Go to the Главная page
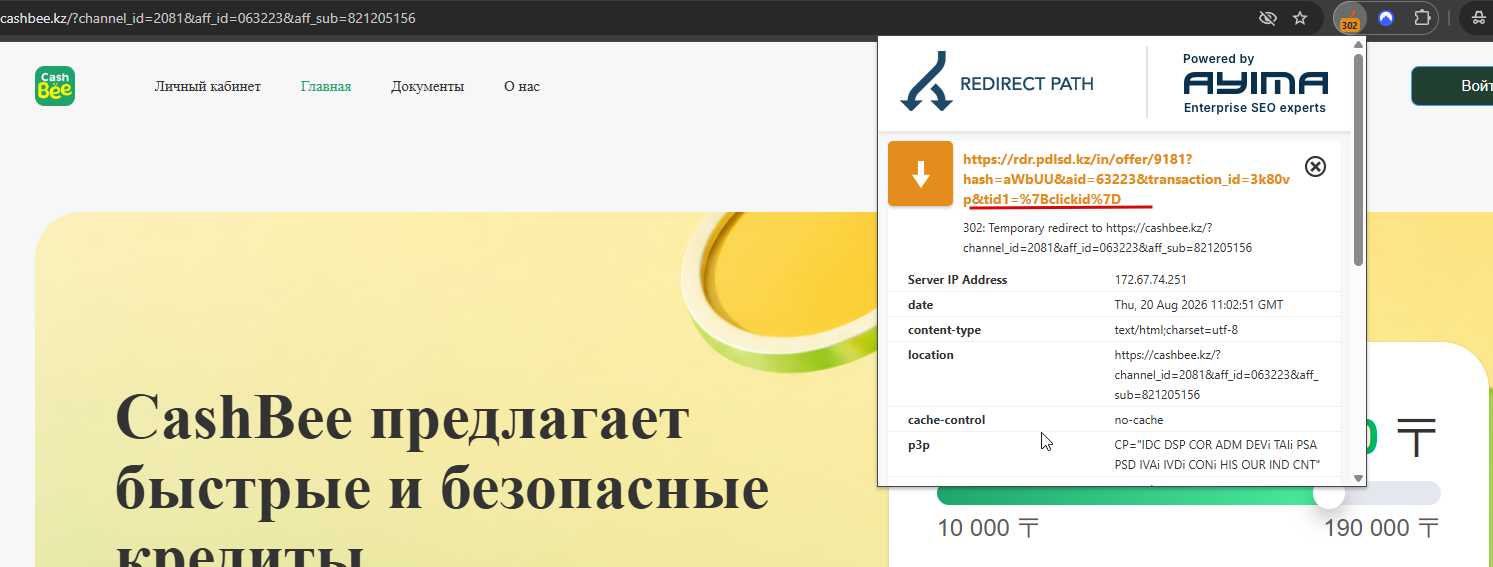 (326, 87)
